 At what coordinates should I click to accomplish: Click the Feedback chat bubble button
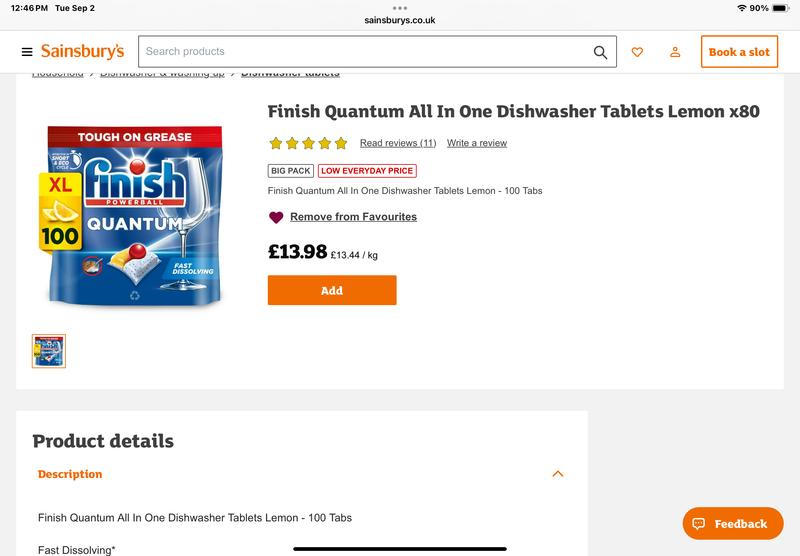click(733, 523)
